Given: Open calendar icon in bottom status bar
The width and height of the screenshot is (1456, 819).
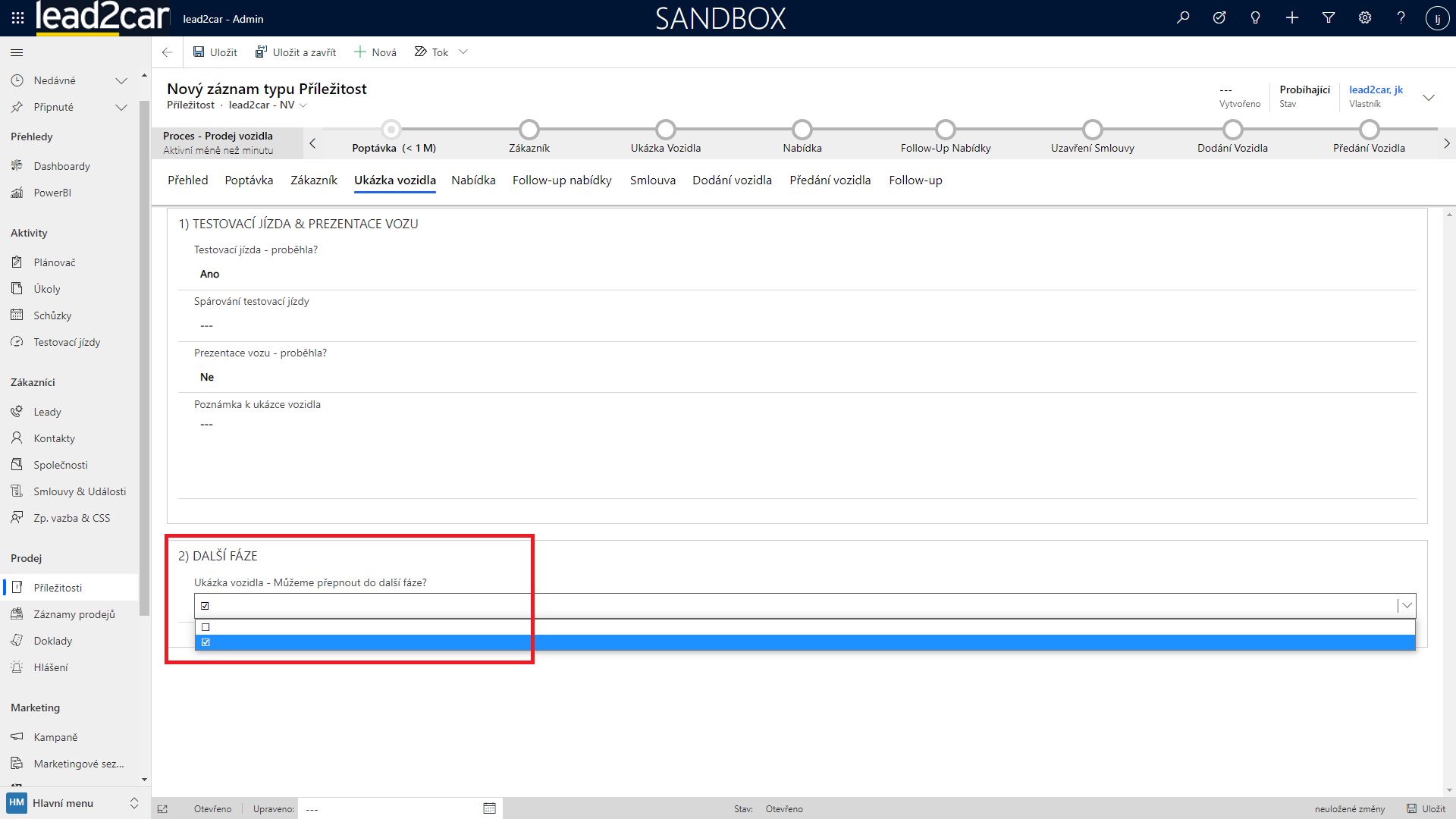Looking at the screenshot, I should pyautogui.click(x=489, y=808).
